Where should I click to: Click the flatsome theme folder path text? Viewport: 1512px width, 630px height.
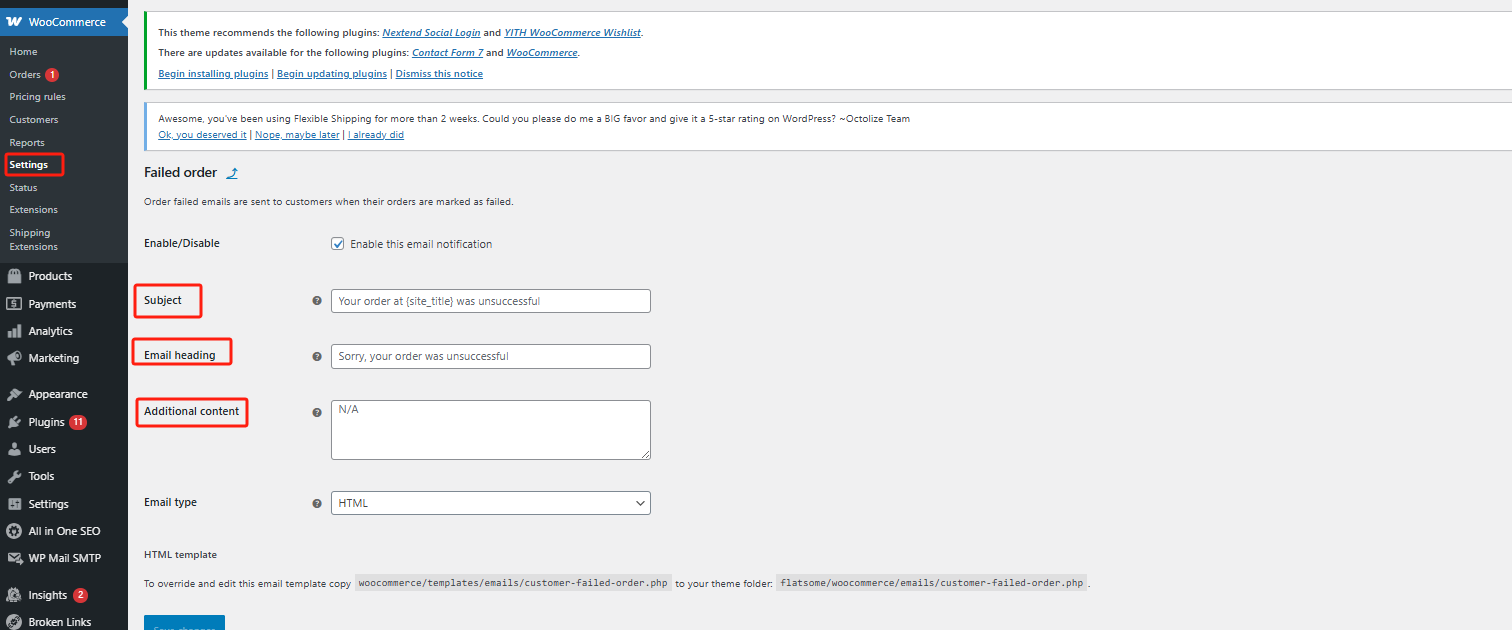click(932, 583)
